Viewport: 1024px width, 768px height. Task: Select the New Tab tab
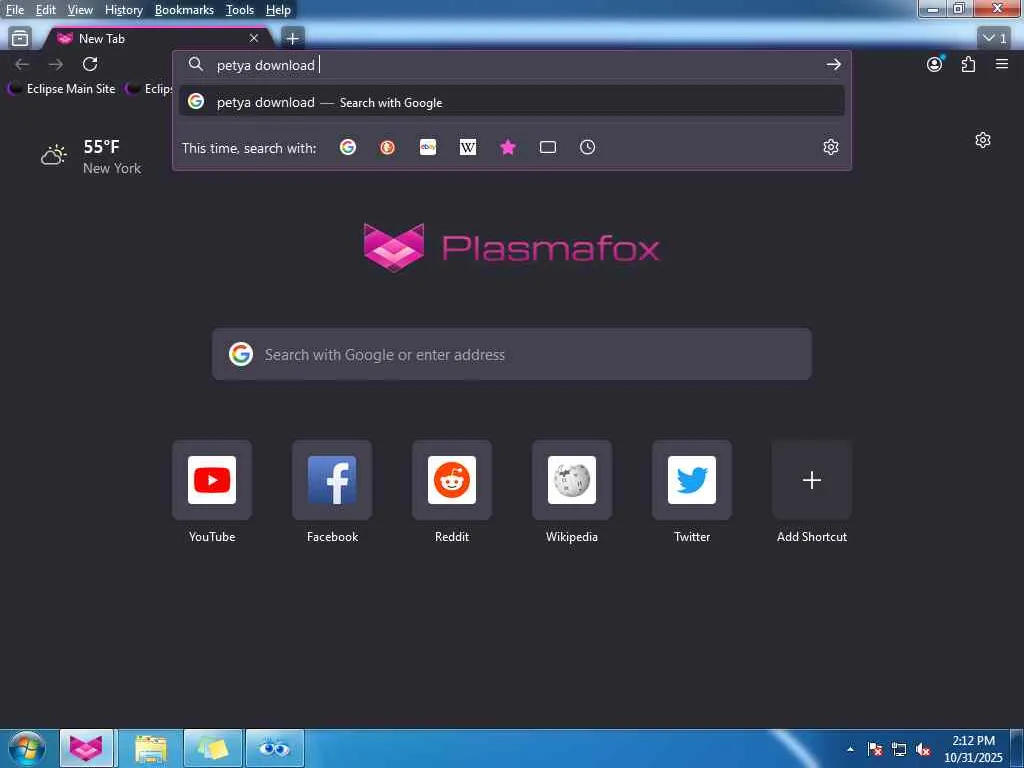point(157,39)
